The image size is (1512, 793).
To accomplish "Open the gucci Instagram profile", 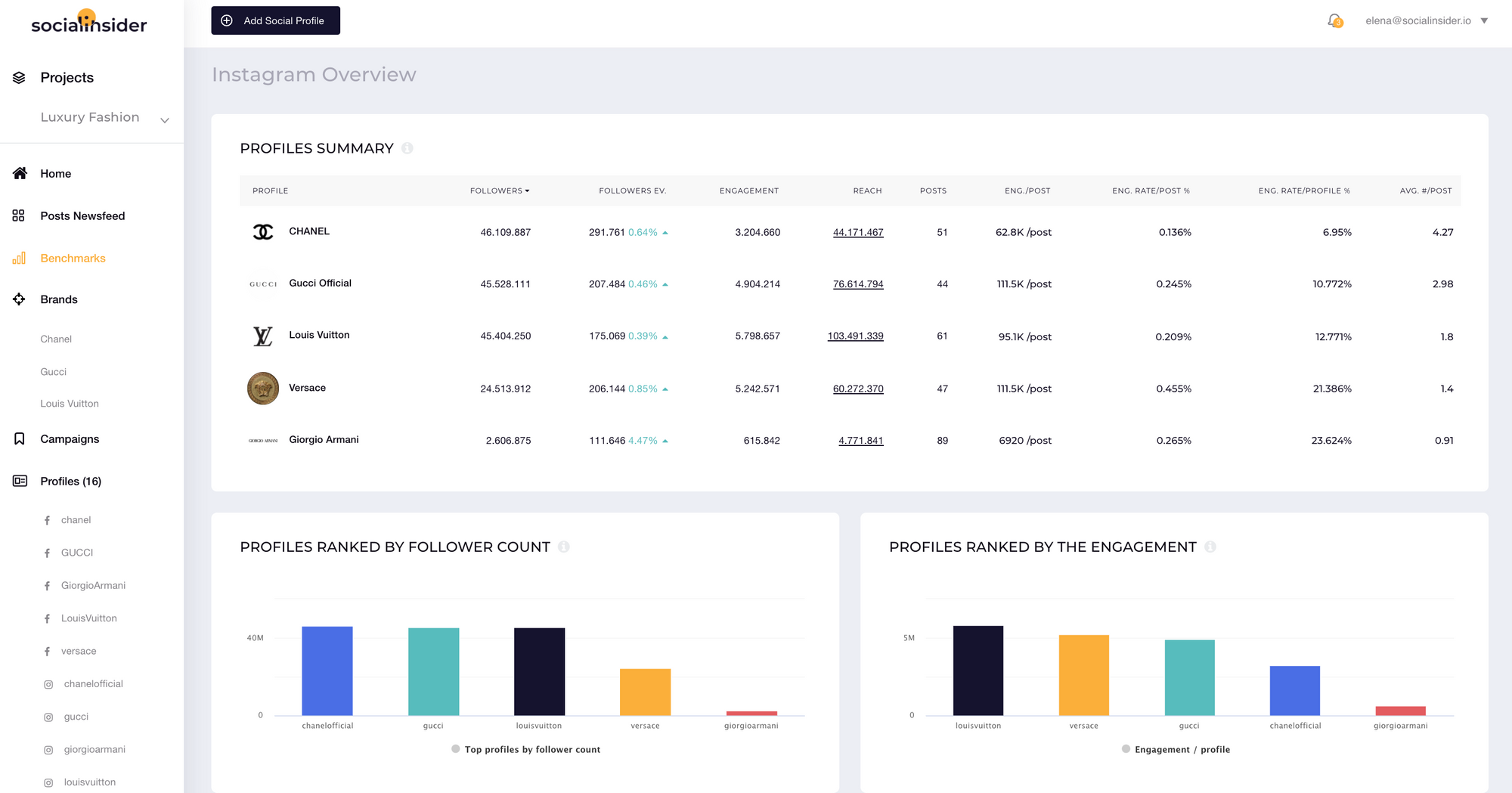I will coord(76,717).
